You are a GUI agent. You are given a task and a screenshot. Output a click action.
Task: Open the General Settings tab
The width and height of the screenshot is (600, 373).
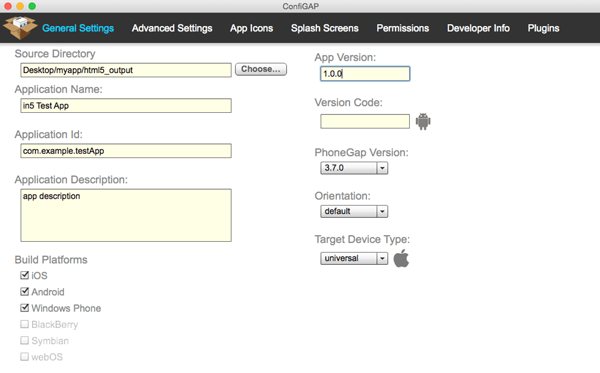coord(78,28)
